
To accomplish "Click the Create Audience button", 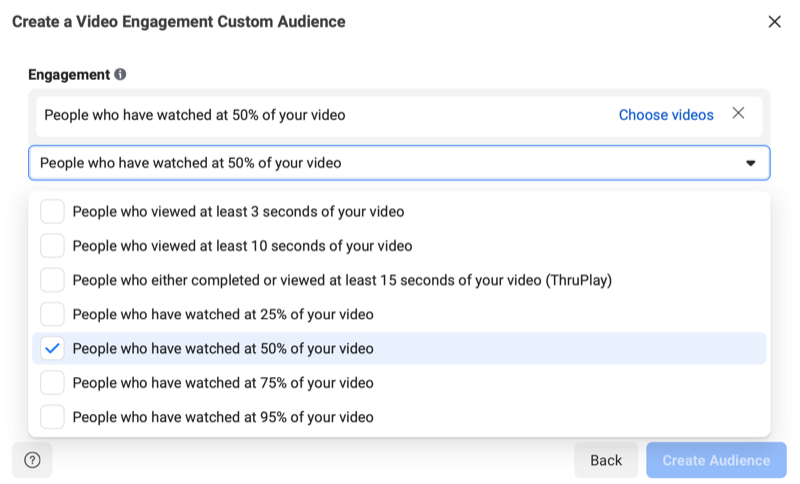I will coord(716,460).
